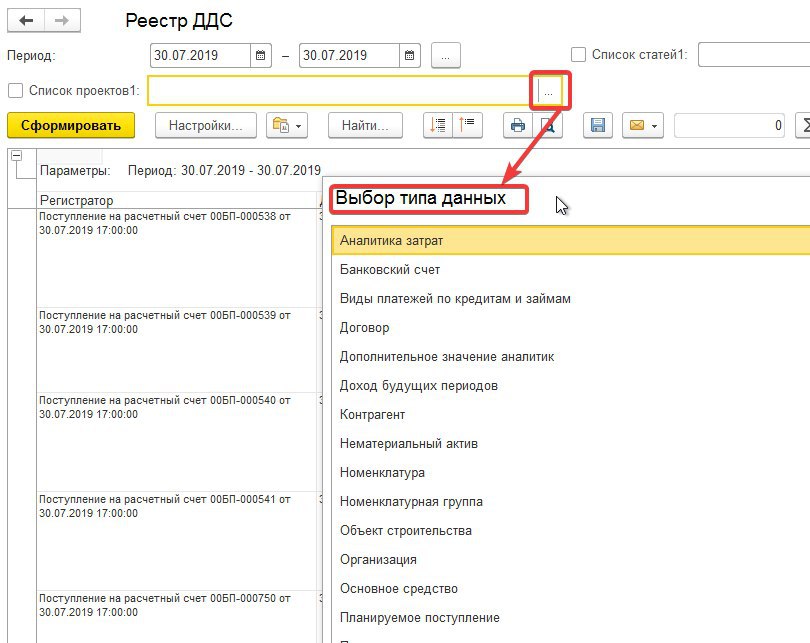810x643 pixels.
Task: Collapse all report groups icon
Action: tap(468, 126)
